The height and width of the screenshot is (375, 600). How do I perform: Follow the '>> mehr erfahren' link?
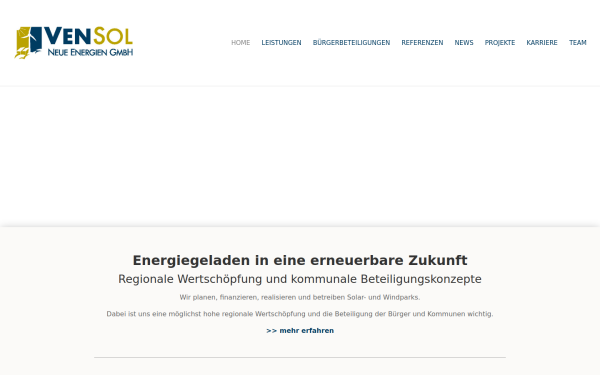coord(300,331)
